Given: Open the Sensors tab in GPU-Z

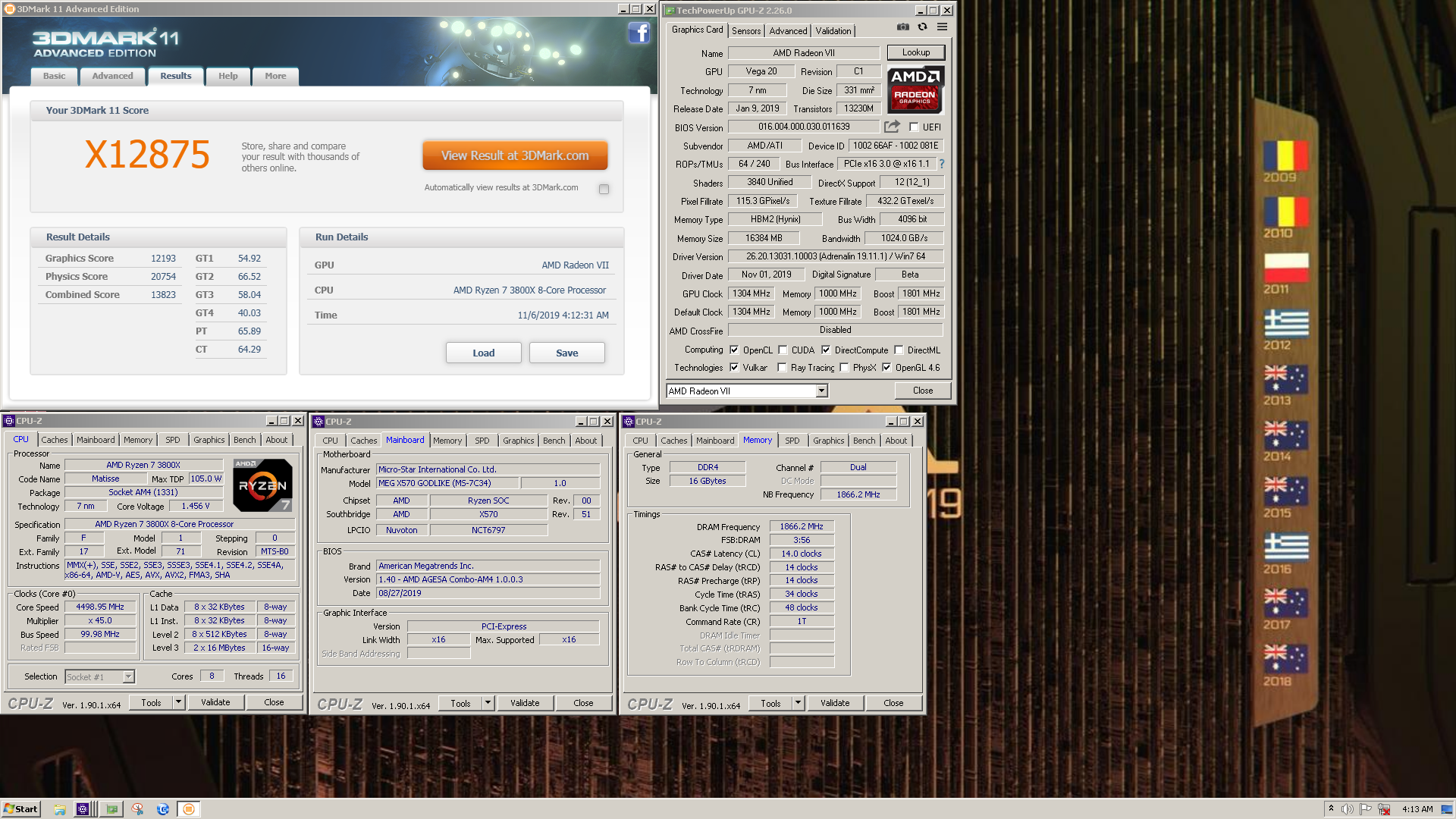Looking at the screenshot, I should pyautogui.click(x=746, y=31).
